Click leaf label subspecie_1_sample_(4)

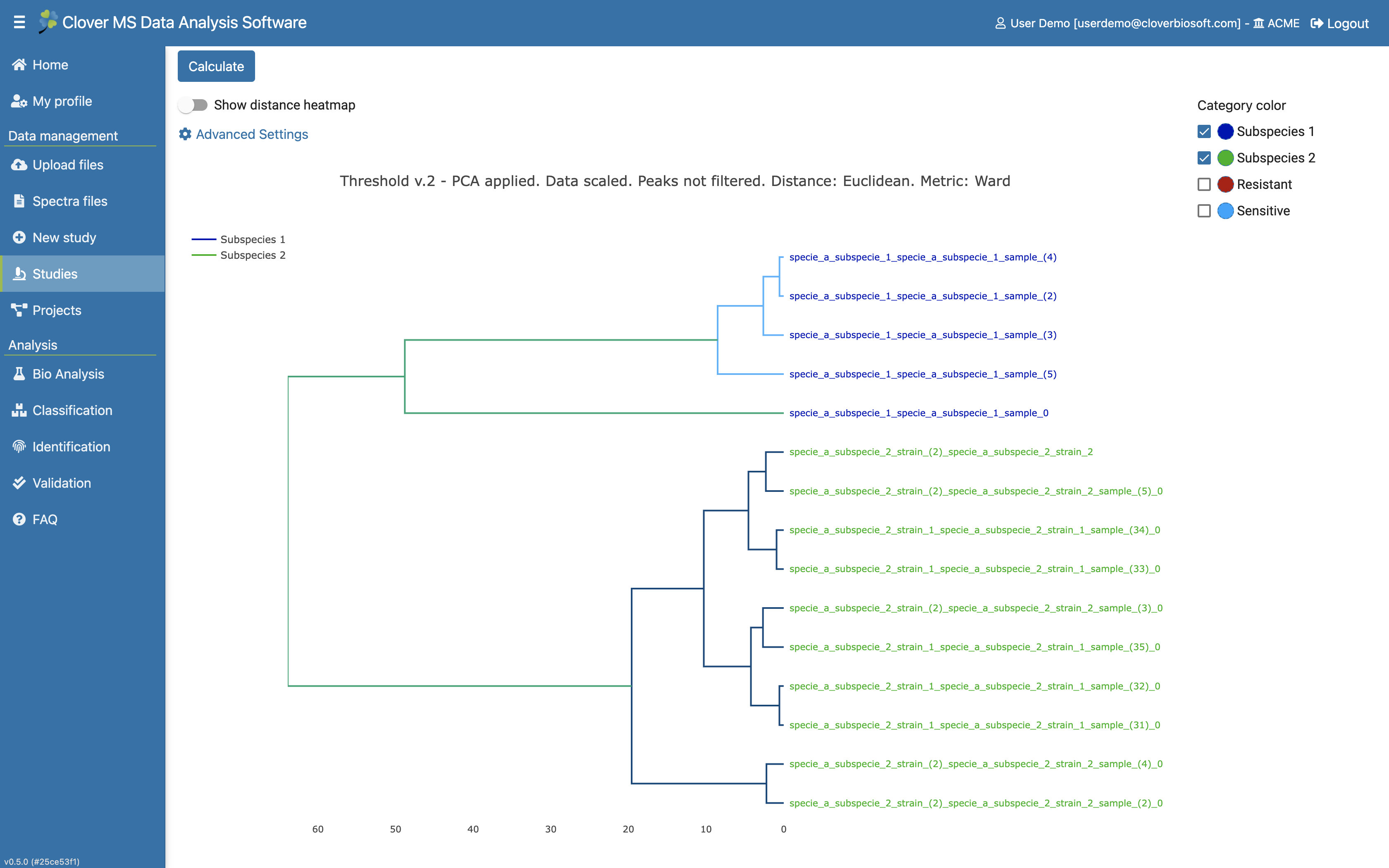click(923, 257)
